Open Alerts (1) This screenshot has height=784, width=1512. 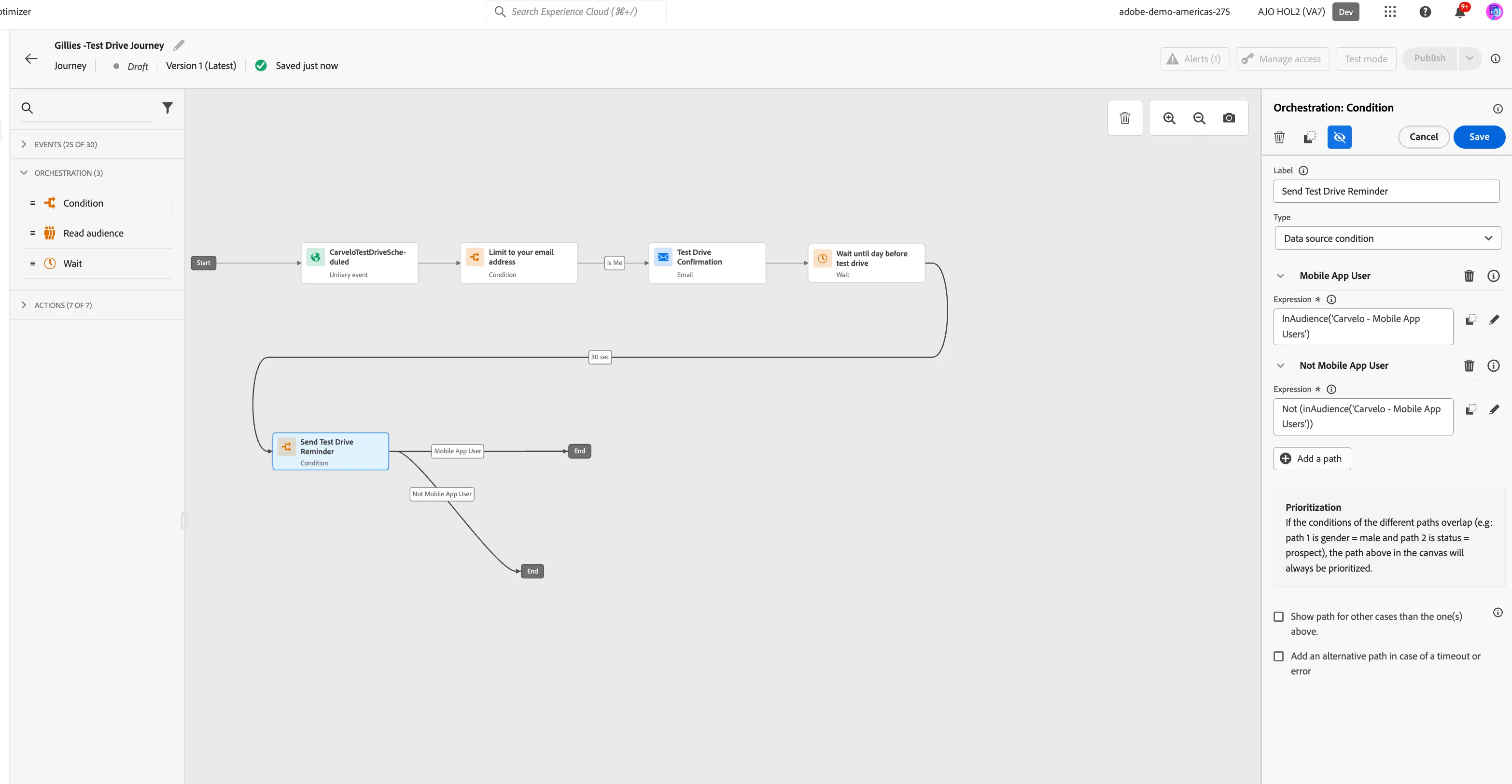pos(1194,59)
